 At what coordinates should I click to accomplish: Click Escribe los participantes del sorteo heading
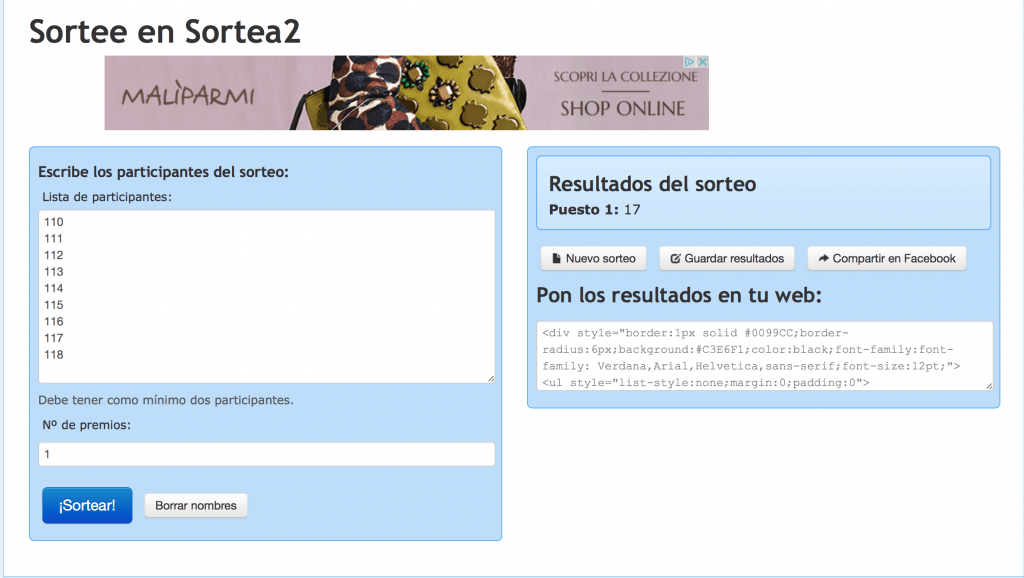[x=163, y=172]
